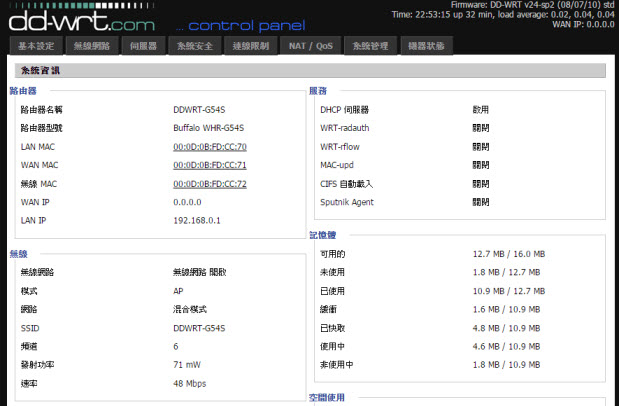Select cached value 4.8 MB / 10.9 MB

click(506, 328)
